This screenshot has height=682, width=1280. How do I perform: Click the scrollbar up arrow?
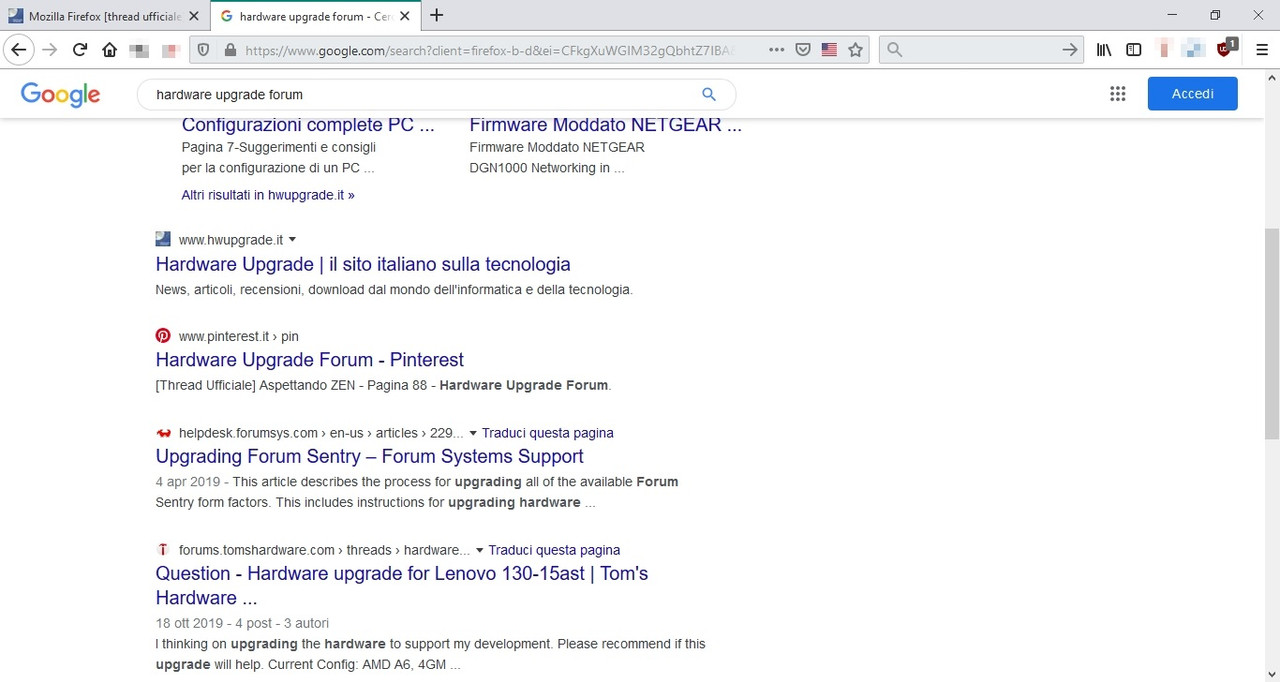(1271, 77)
